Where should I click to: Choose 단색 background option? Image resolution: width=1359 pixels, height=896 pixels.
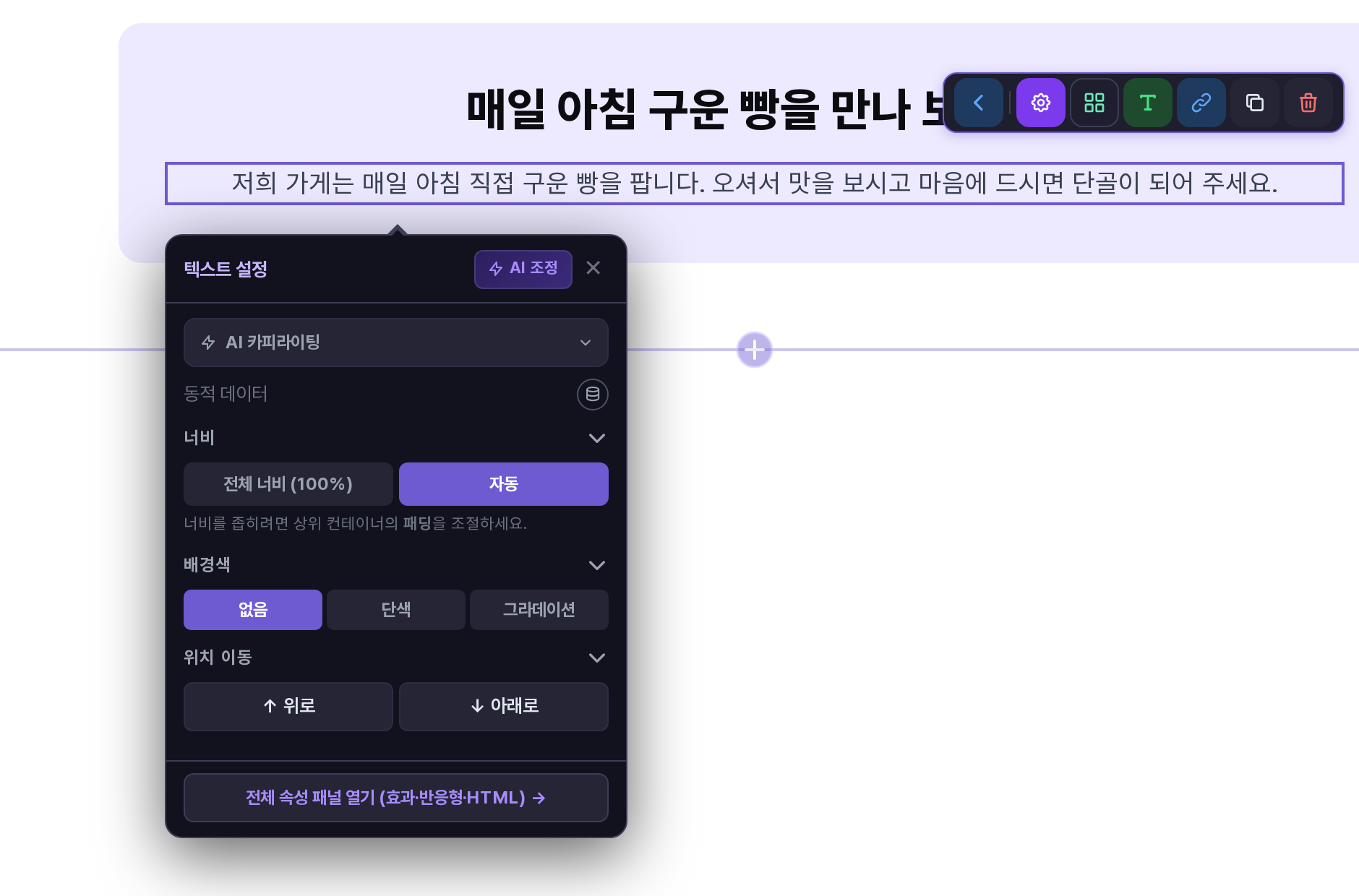pyautogui.click(x=395, y=610)
